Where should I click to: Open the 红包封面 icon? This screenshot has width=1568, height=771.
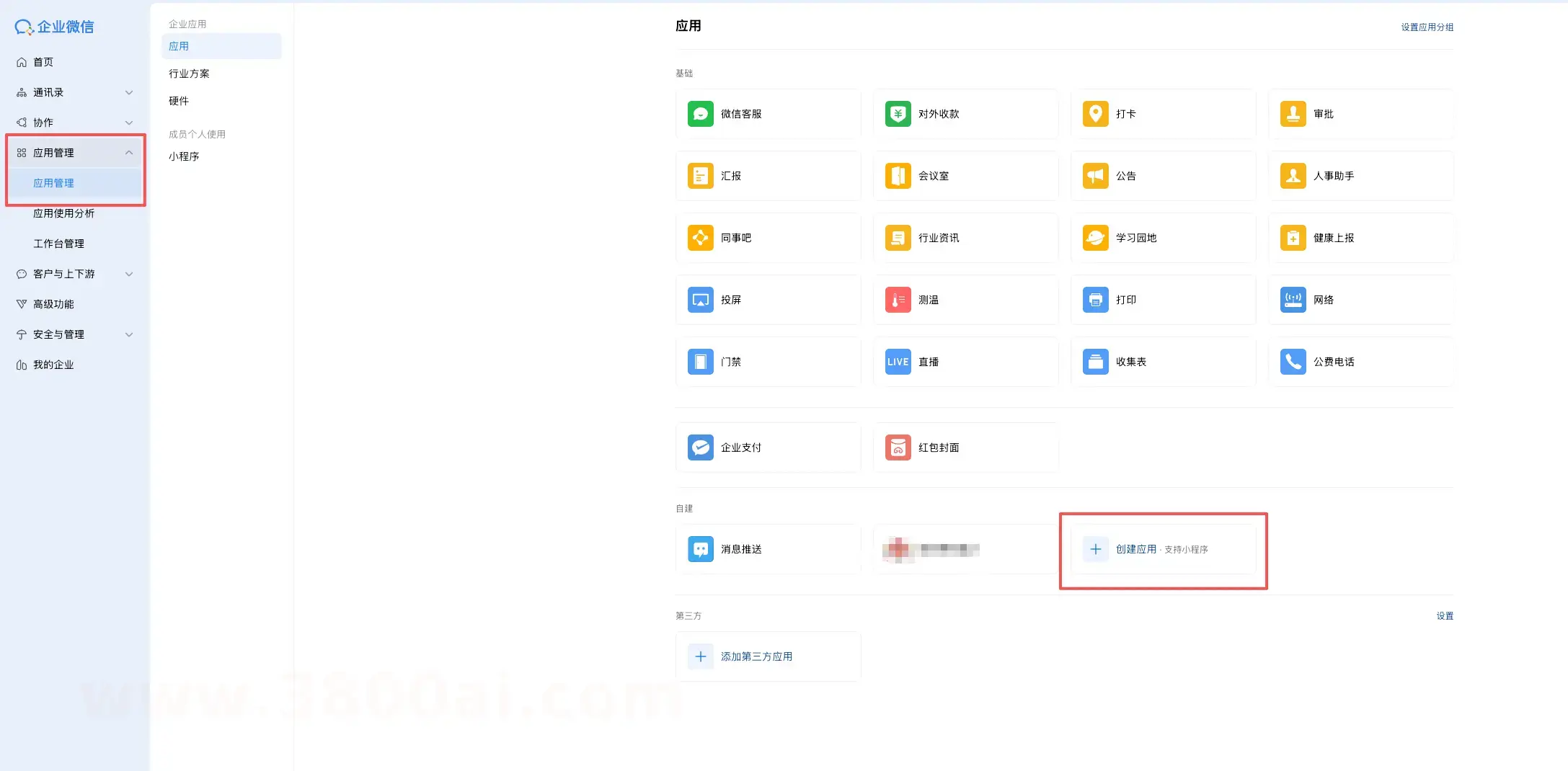(x=898, y=447)
